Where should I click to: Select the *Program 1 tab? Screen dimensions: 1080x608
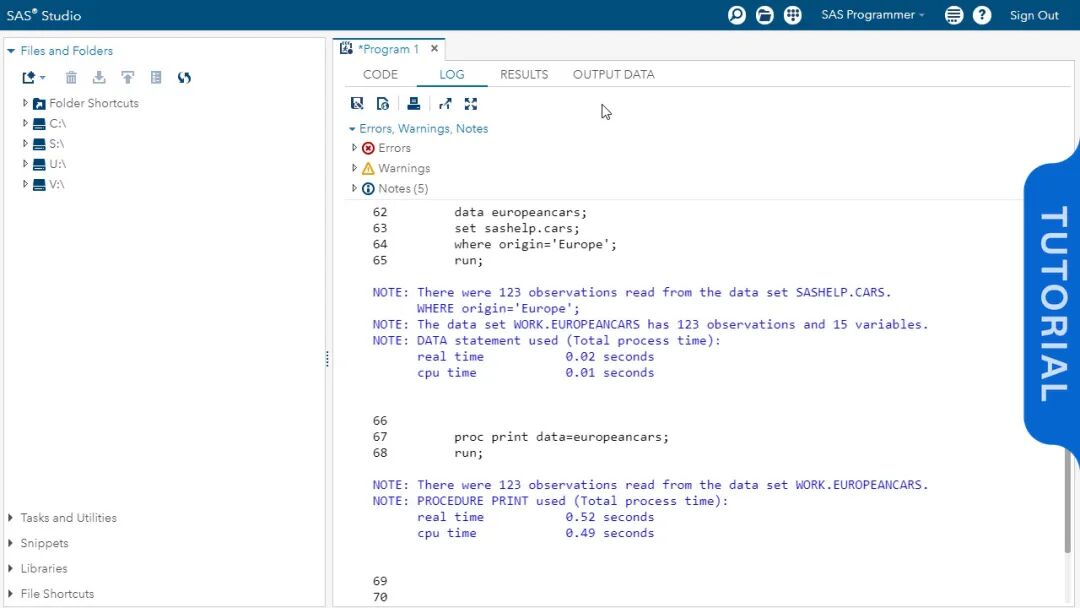(388, 49)
